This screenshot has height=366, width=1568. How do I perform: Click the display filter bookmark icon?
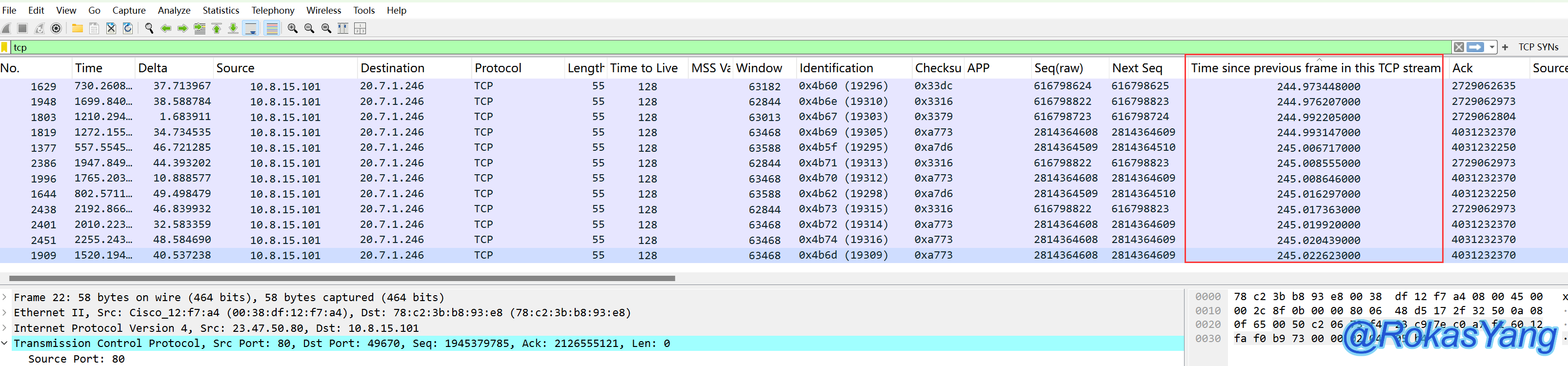point(5,47)
